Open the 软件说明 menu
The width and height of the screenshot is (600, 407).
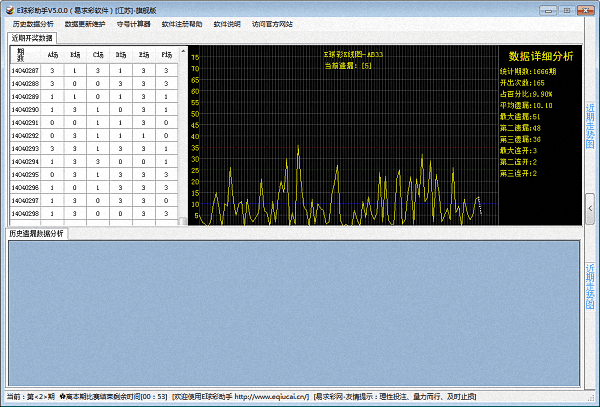click(x=227, y=24)
